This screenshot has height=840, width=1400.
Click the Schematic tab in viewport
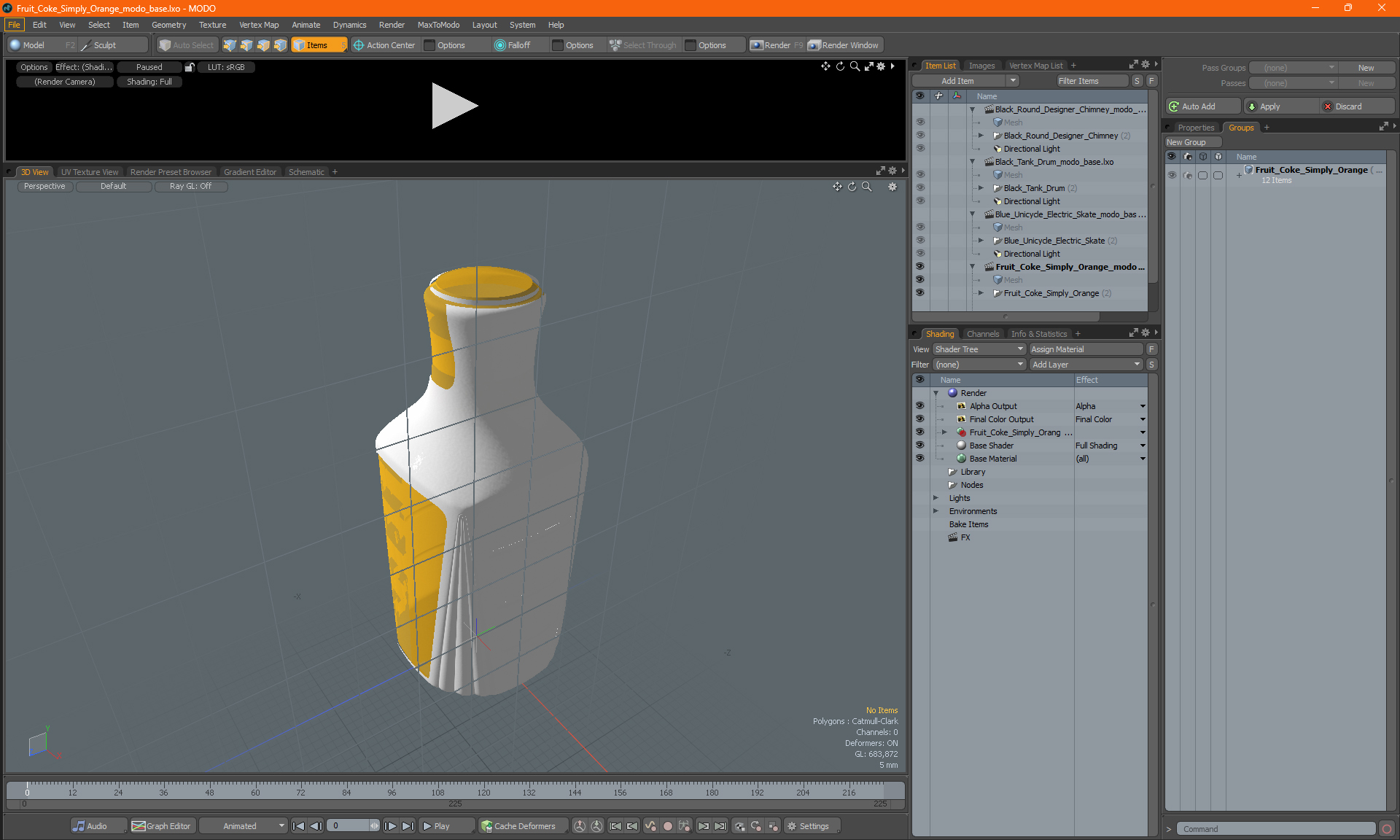[307, 171]
